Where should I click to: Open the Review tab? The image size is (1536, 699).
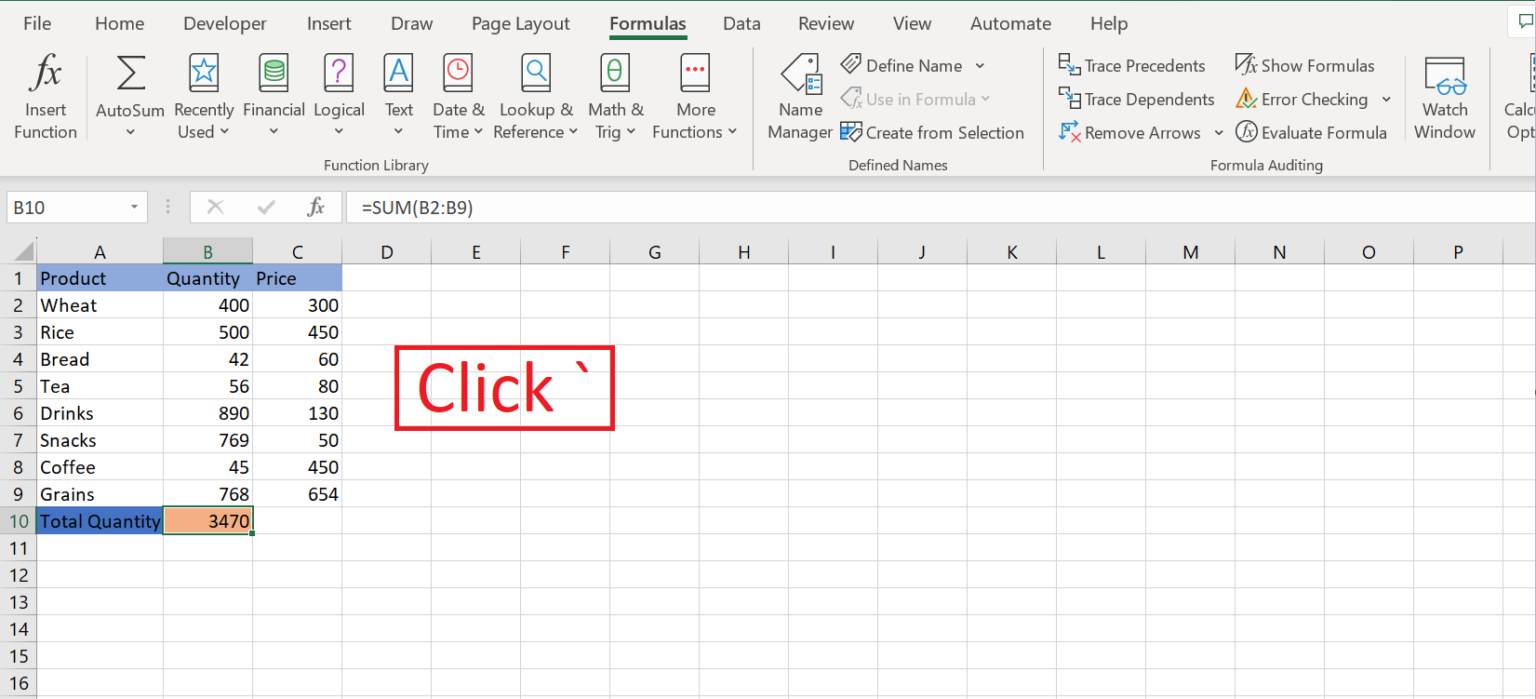826,23
